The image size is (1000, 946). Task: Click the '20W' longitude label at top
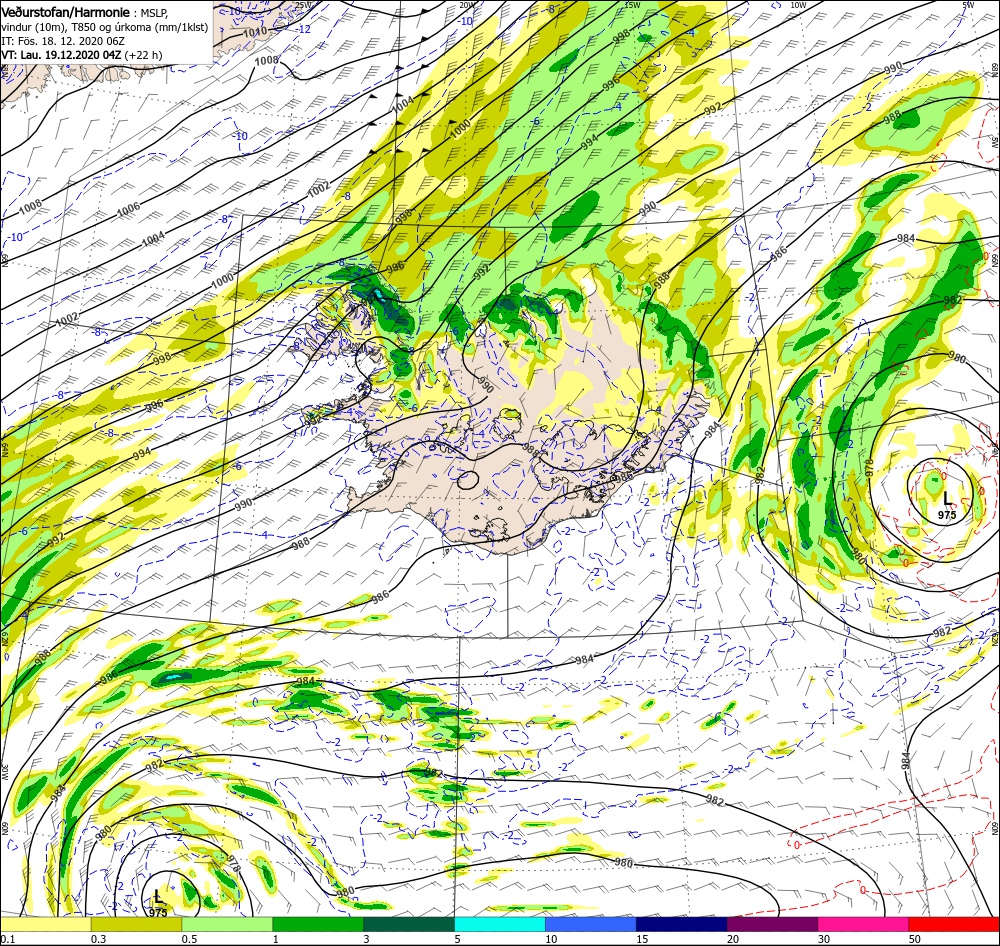click(467, 5)
